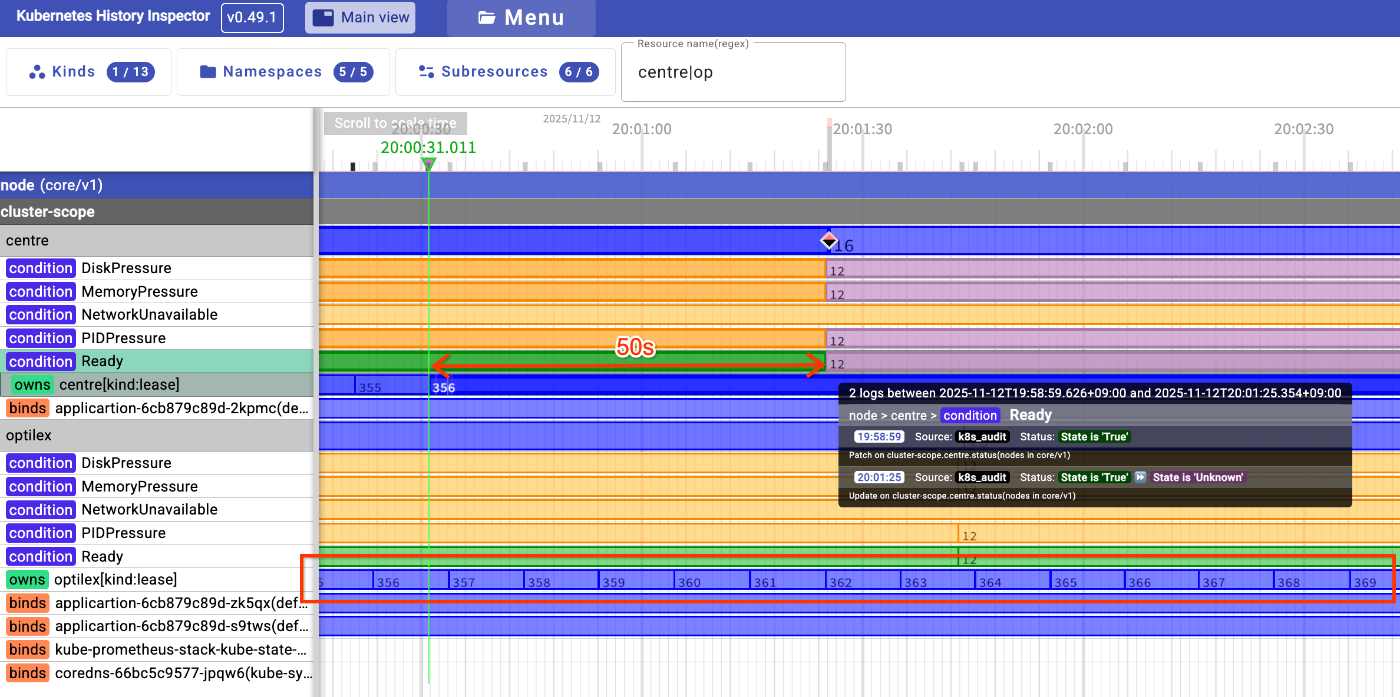The height and width of the screenshot is (697, 1400).
Task: Select centre DiskPressure condition row
Action: (158, 268)
